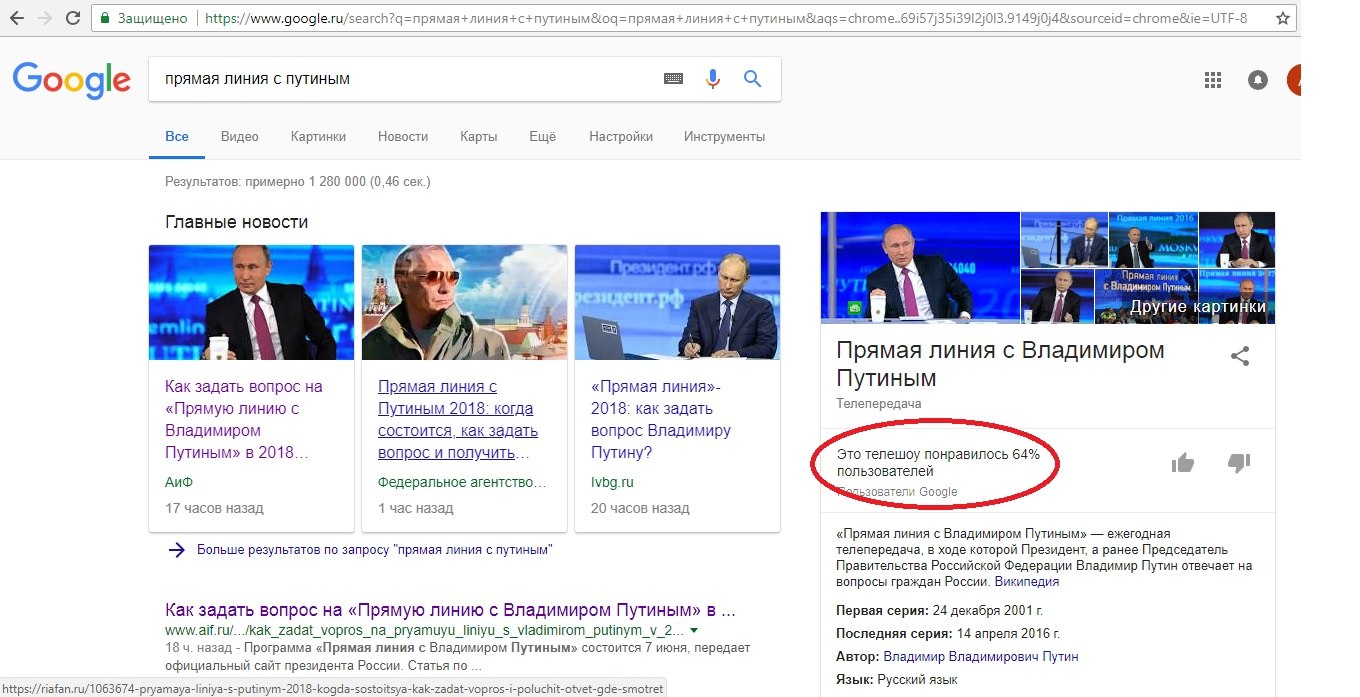Click Телепередача subtitle in knowledge panel
The width and height of the screenshot is (1360, 697).
pos(878,404)
